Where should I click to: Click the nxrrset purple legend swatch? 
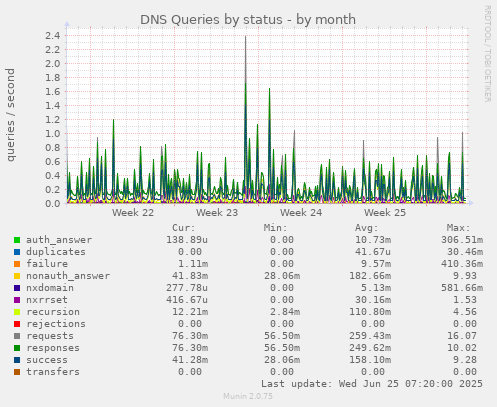click(17, 300)
